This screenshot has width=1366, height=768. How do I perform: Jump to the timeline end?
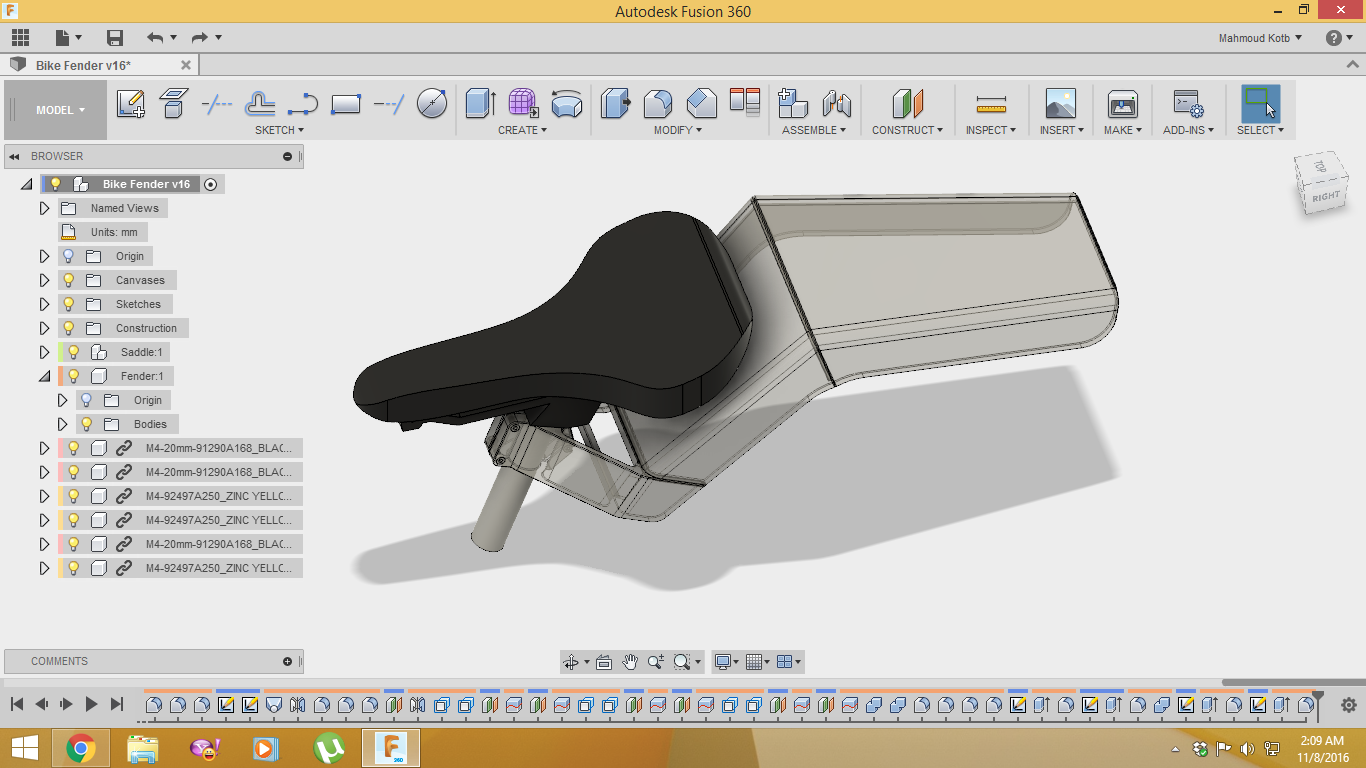[116, 705]
